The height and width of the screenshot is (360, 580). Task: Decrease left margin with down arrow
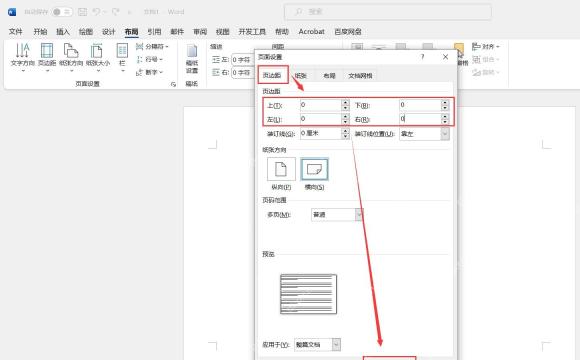[x=345, y=122]
